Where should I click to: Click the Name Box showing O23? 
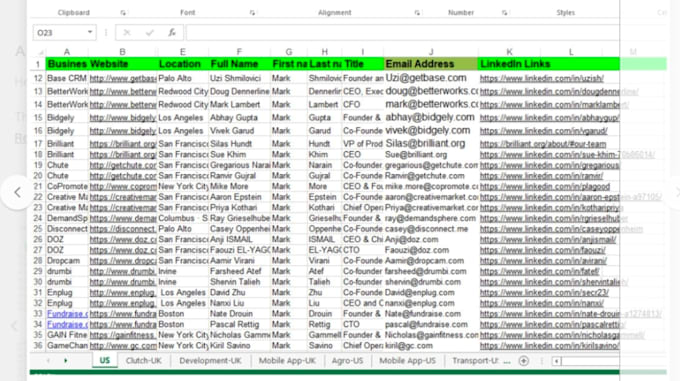coord(59,33)
